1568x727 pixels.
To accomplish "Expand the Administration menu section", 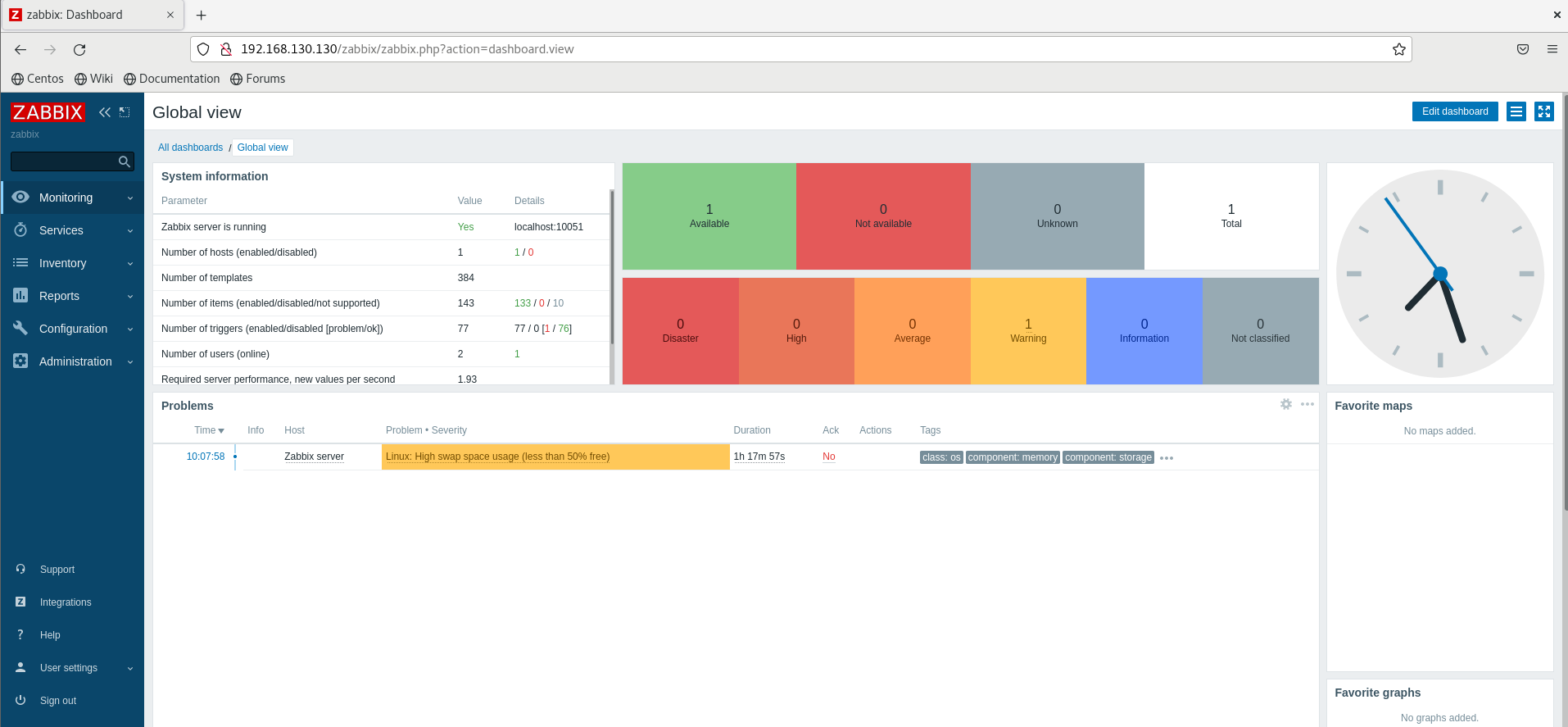I will [72, 361].
